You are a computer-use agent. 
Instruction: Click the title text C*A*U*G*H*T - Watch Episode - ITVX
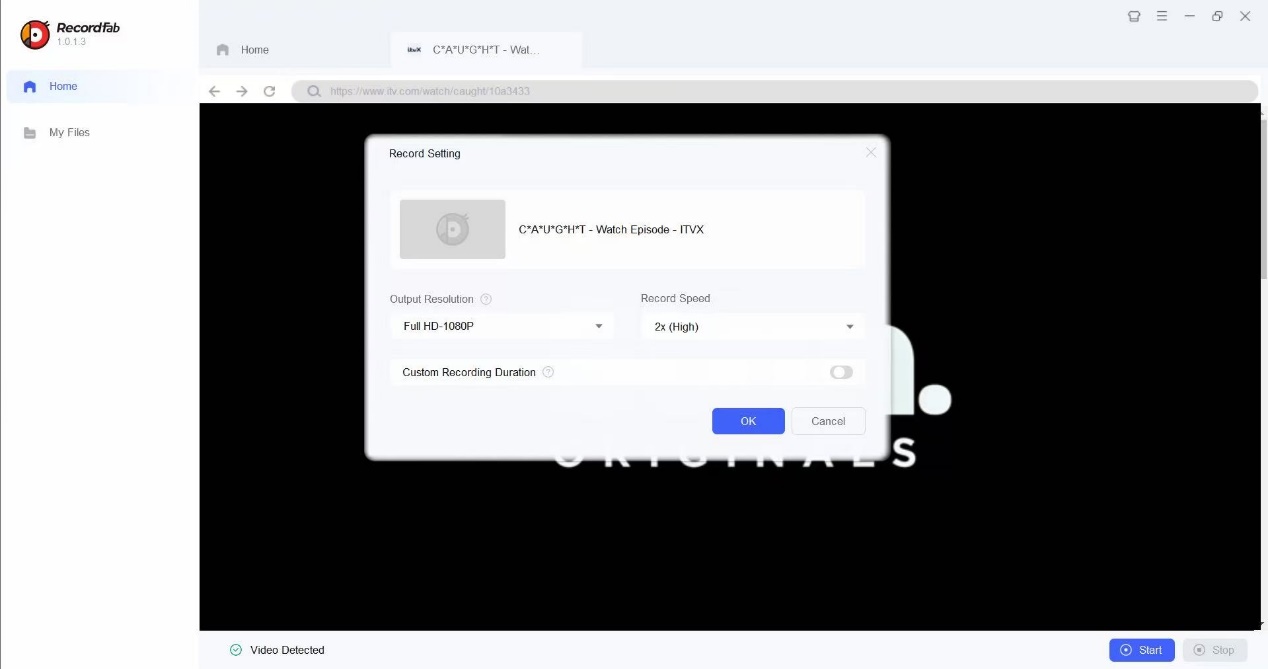611,230
